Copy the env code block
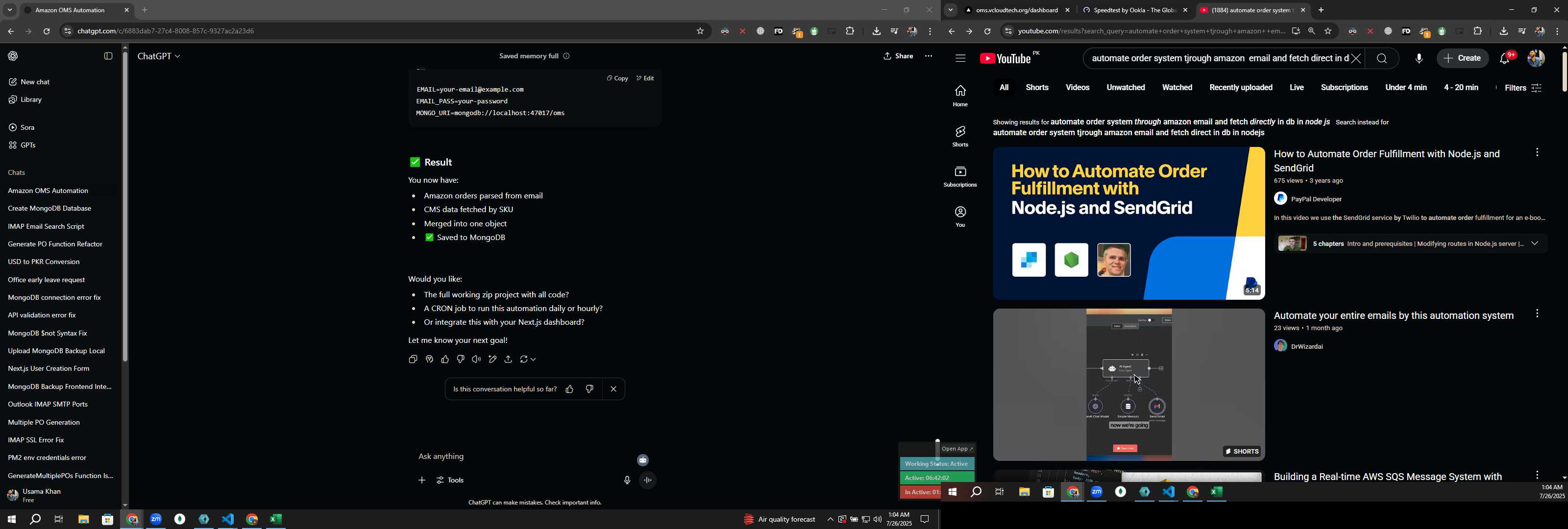The image size is (1568, 529). [617, 78]
